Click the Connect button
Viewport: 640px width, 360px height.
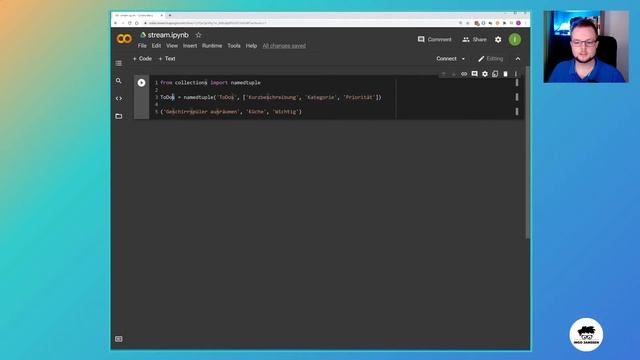446,59
